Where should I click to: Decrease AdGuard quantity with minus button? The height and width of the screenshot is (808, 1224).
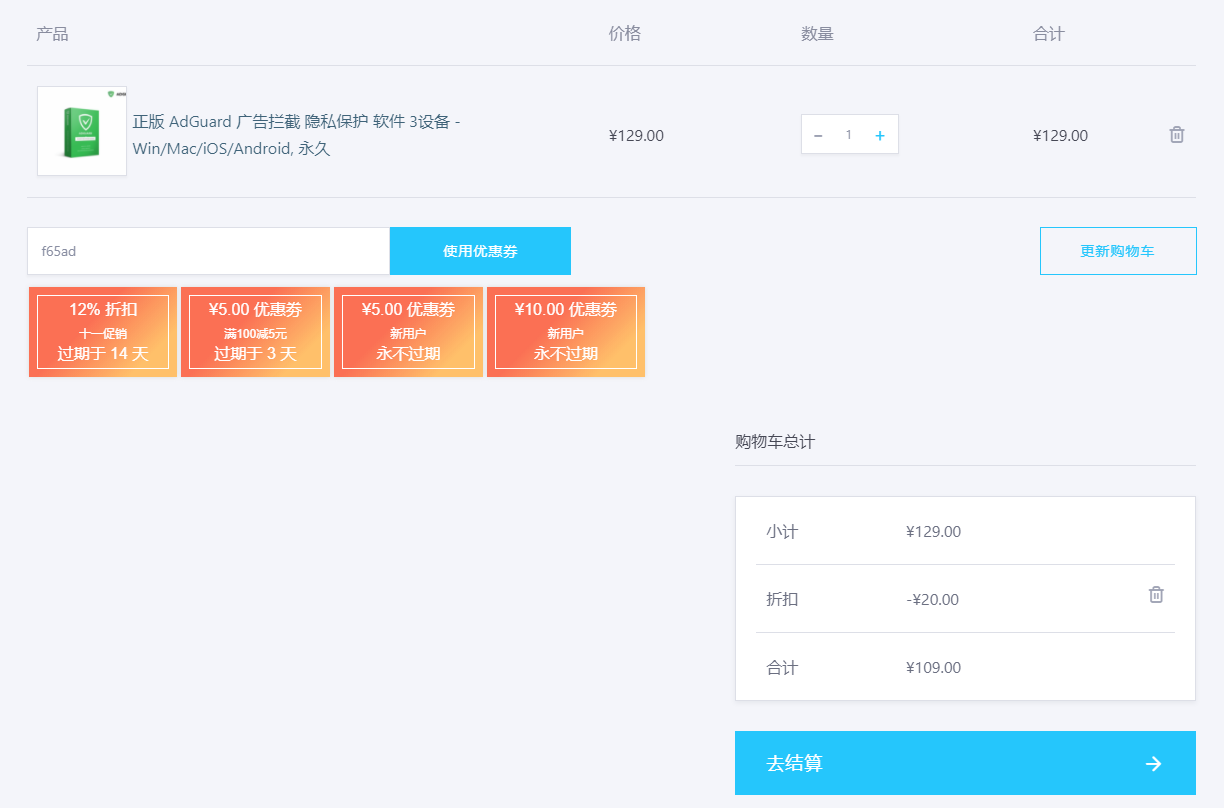point(818,135)
